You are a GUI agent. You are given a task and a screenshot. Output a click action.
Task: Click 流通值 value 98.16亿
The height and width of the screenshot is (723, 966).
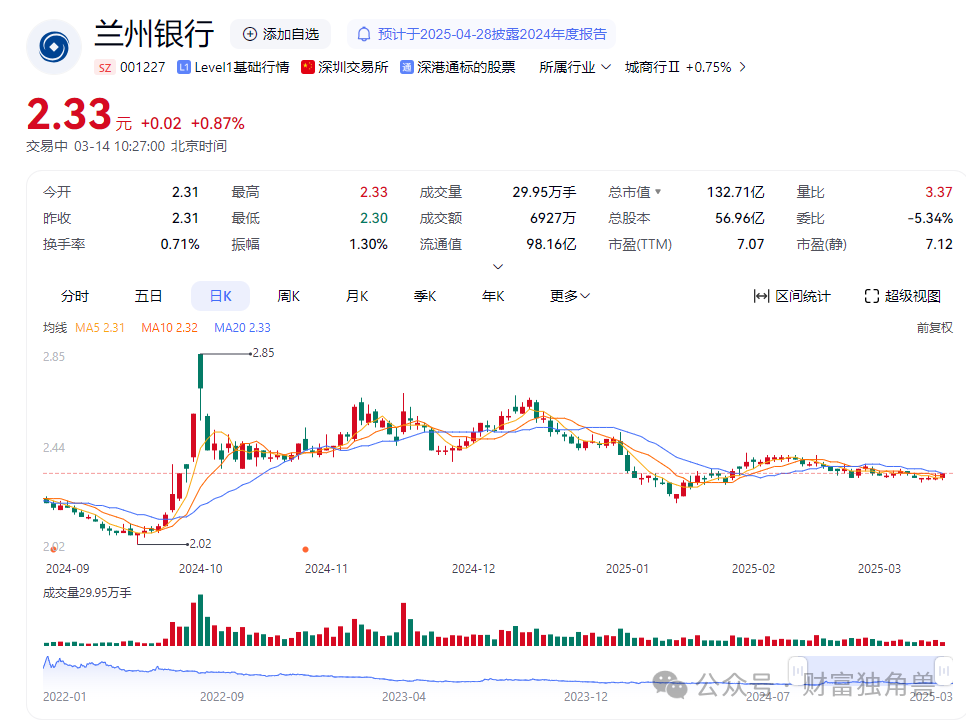pyautogui.click(x=551, y=244)
